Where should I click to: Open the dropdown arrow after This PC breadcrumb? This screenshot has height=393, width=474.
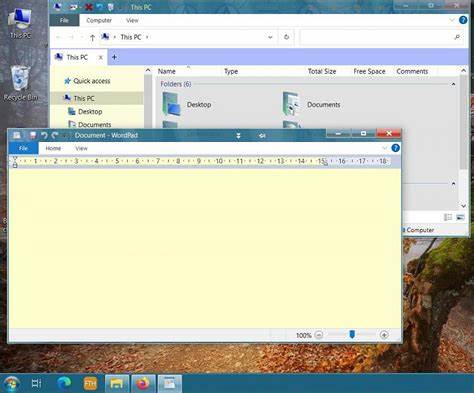click(x=147, y=37)
